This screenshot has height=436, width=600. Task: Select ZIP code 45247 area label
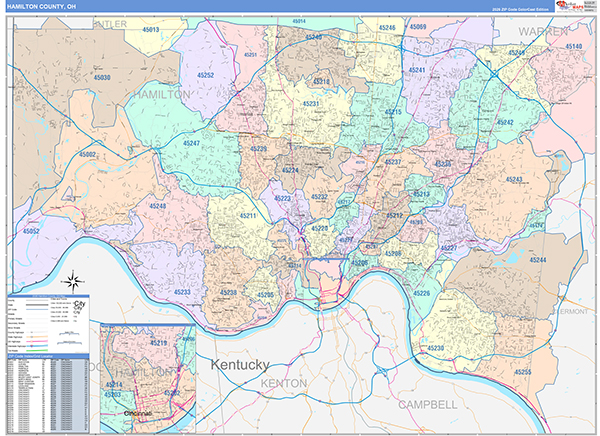(191, 144)
